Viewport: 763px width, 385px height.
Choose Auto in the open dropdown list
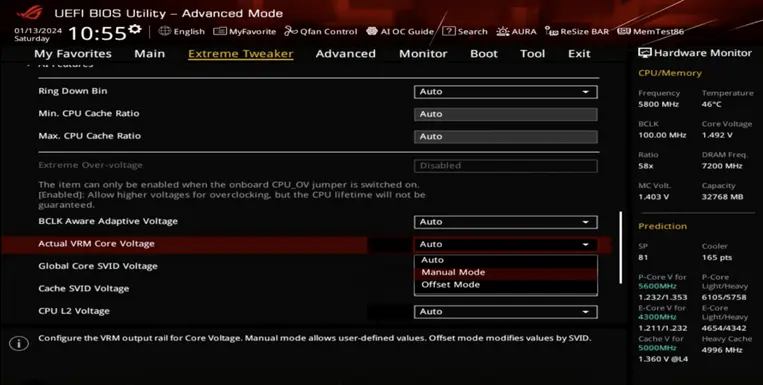(x=506, y=260)
